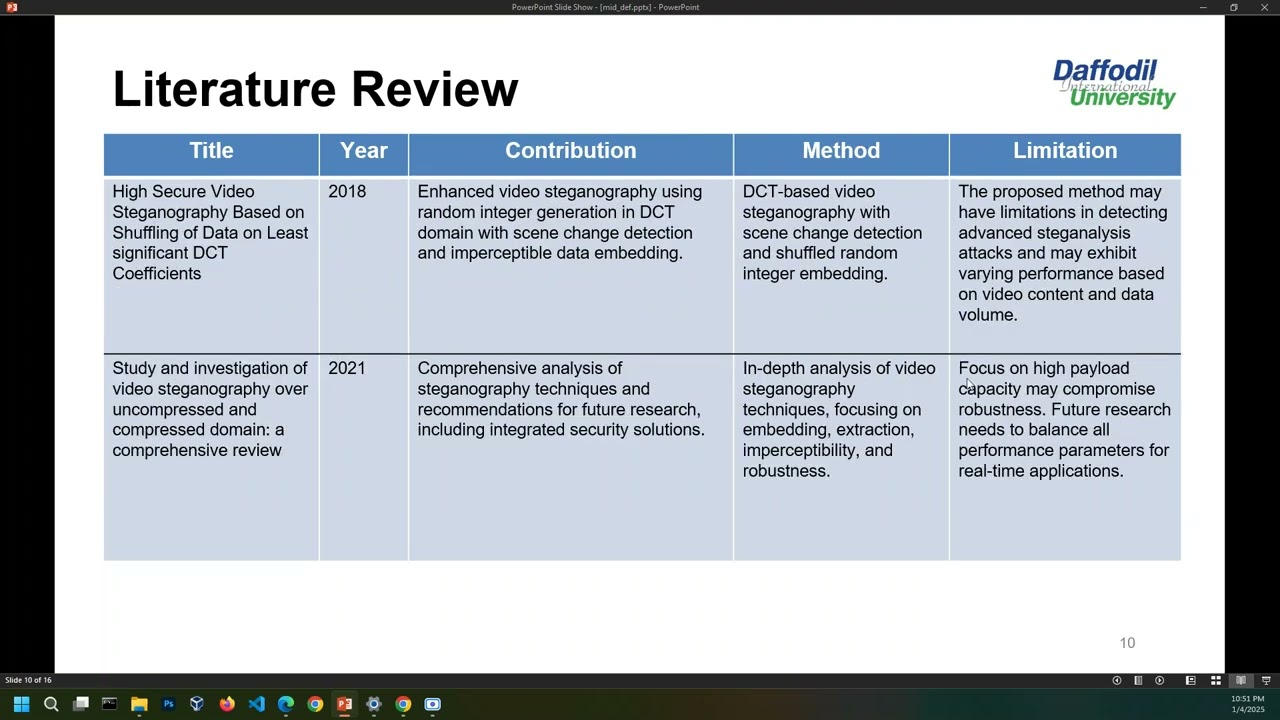Open Firefox from taskbar

coord(227,704)
